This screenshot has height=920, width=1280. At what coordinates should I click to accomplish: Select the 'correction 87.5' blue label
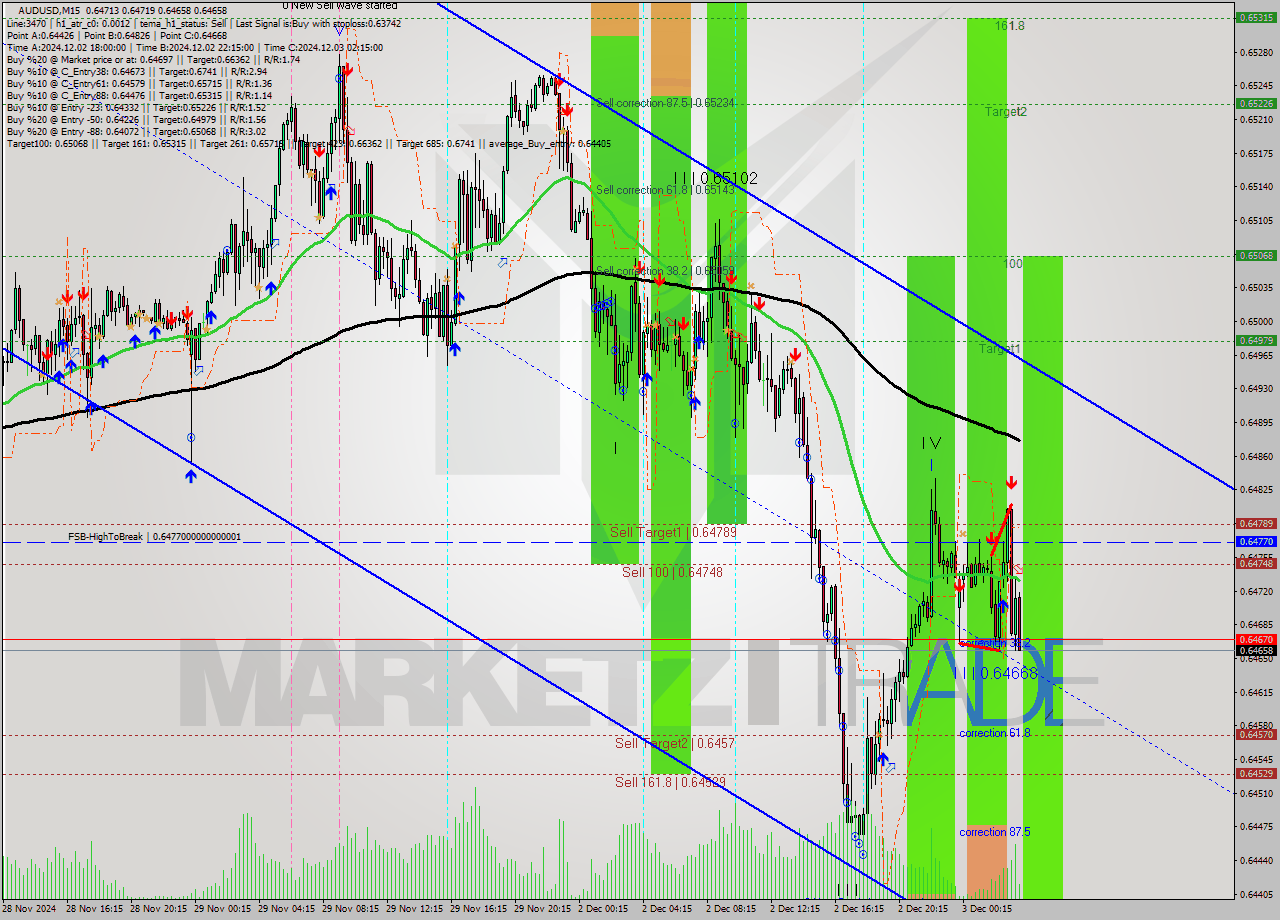pyautogui.click(x=995, y=832)
